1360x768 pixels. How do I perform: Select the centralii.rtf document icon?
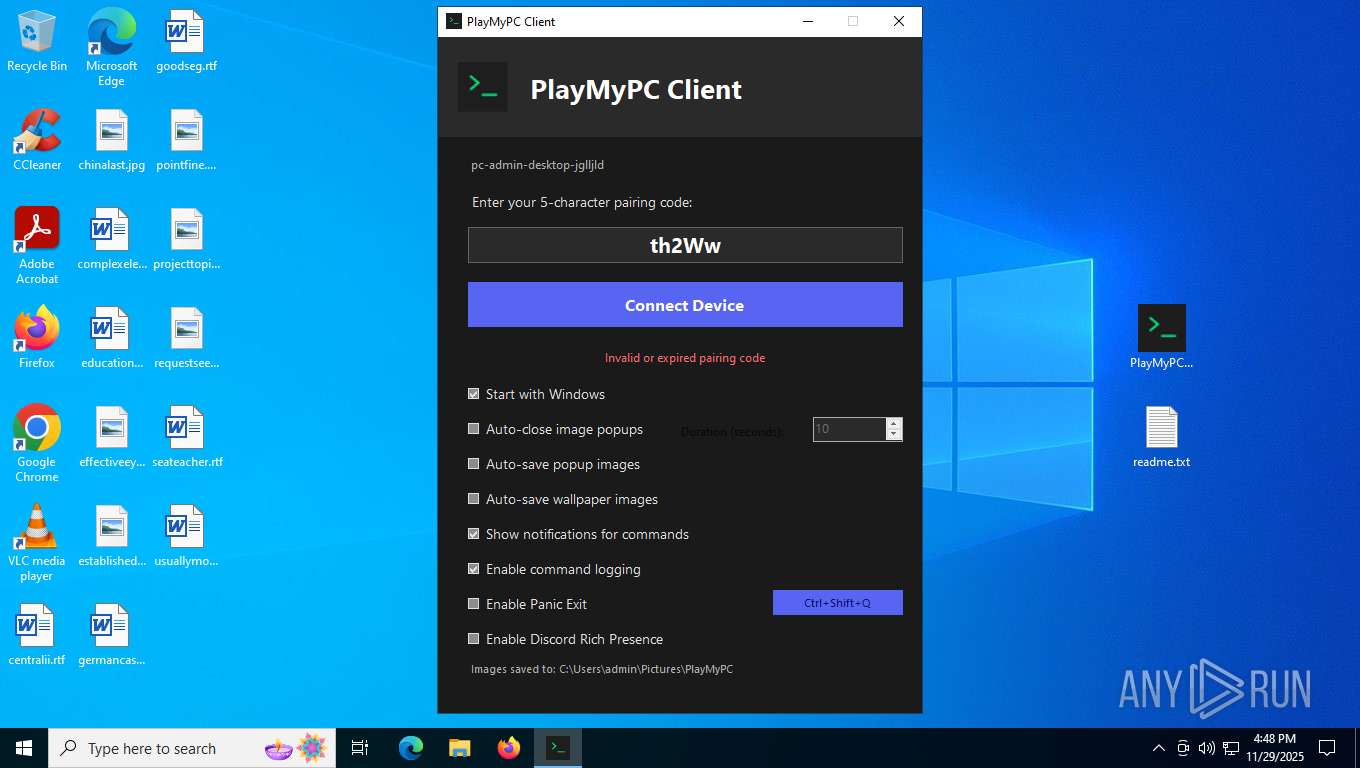click(37, 635)
